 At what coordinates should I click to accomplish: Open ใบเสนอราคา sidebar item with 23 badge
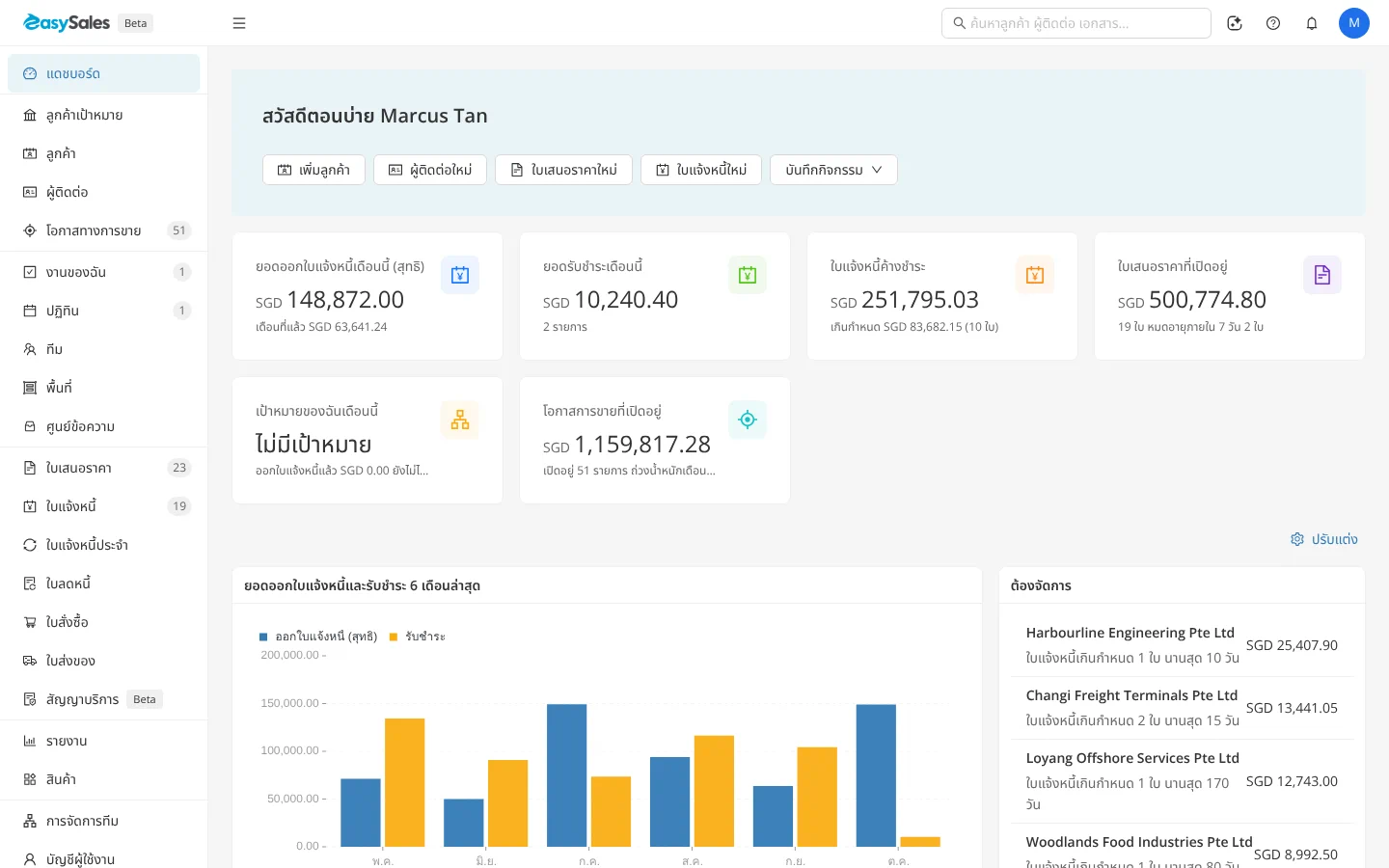[103, 468]
